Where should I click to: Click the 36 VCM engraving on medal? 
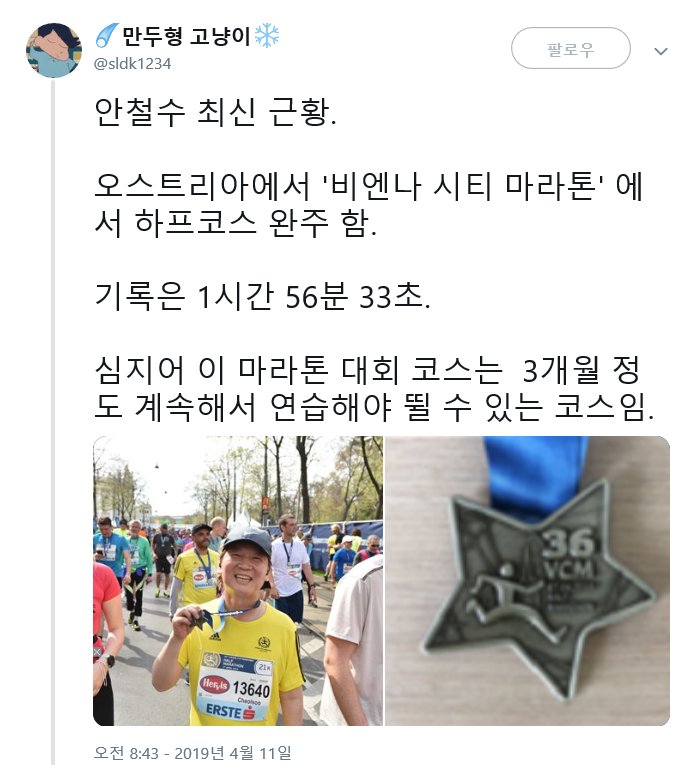(569, 554)
